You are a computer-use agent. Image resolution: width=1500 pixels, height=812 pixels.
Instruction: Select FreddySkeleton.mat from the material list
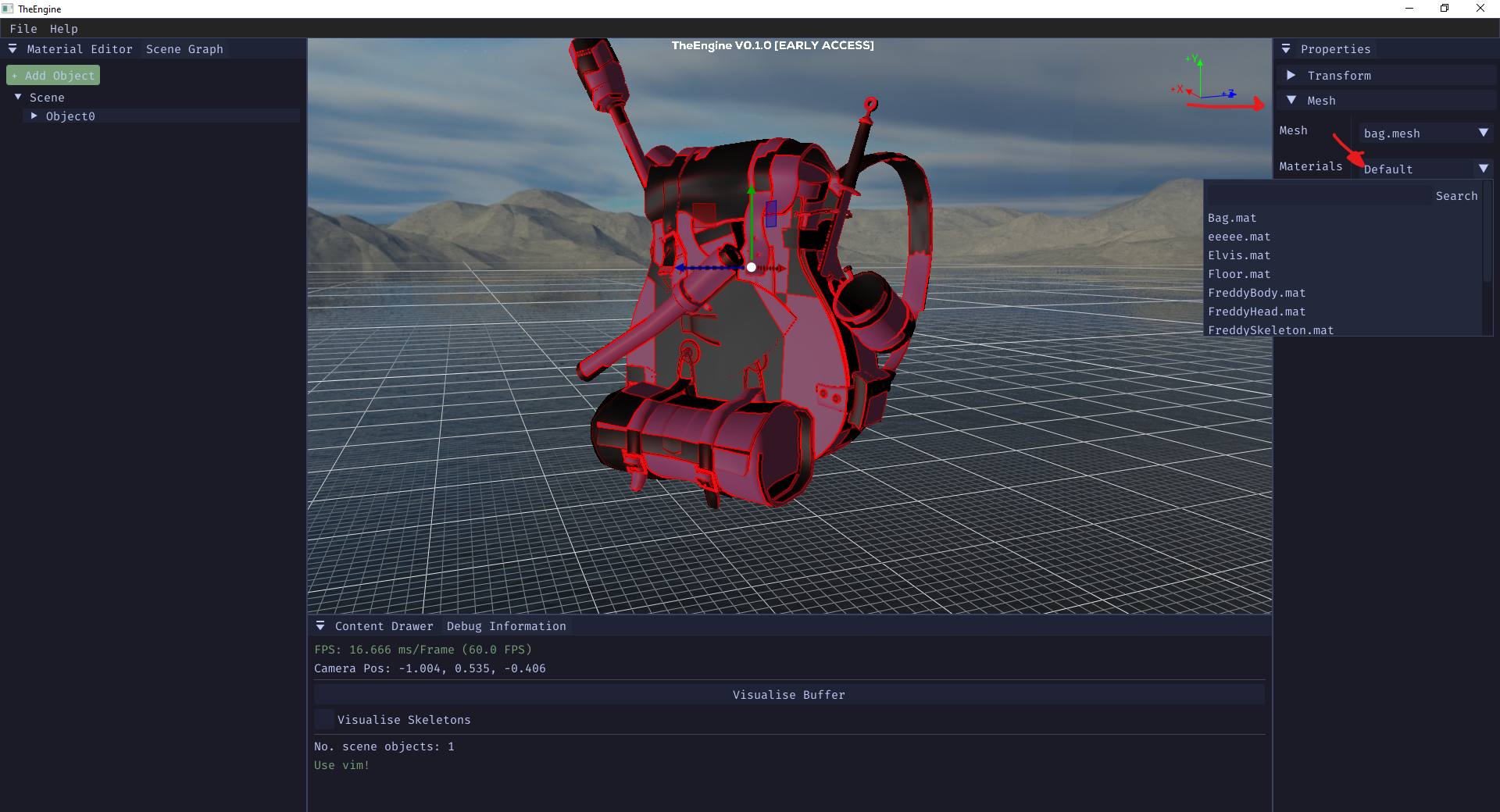coord(1270,329)
